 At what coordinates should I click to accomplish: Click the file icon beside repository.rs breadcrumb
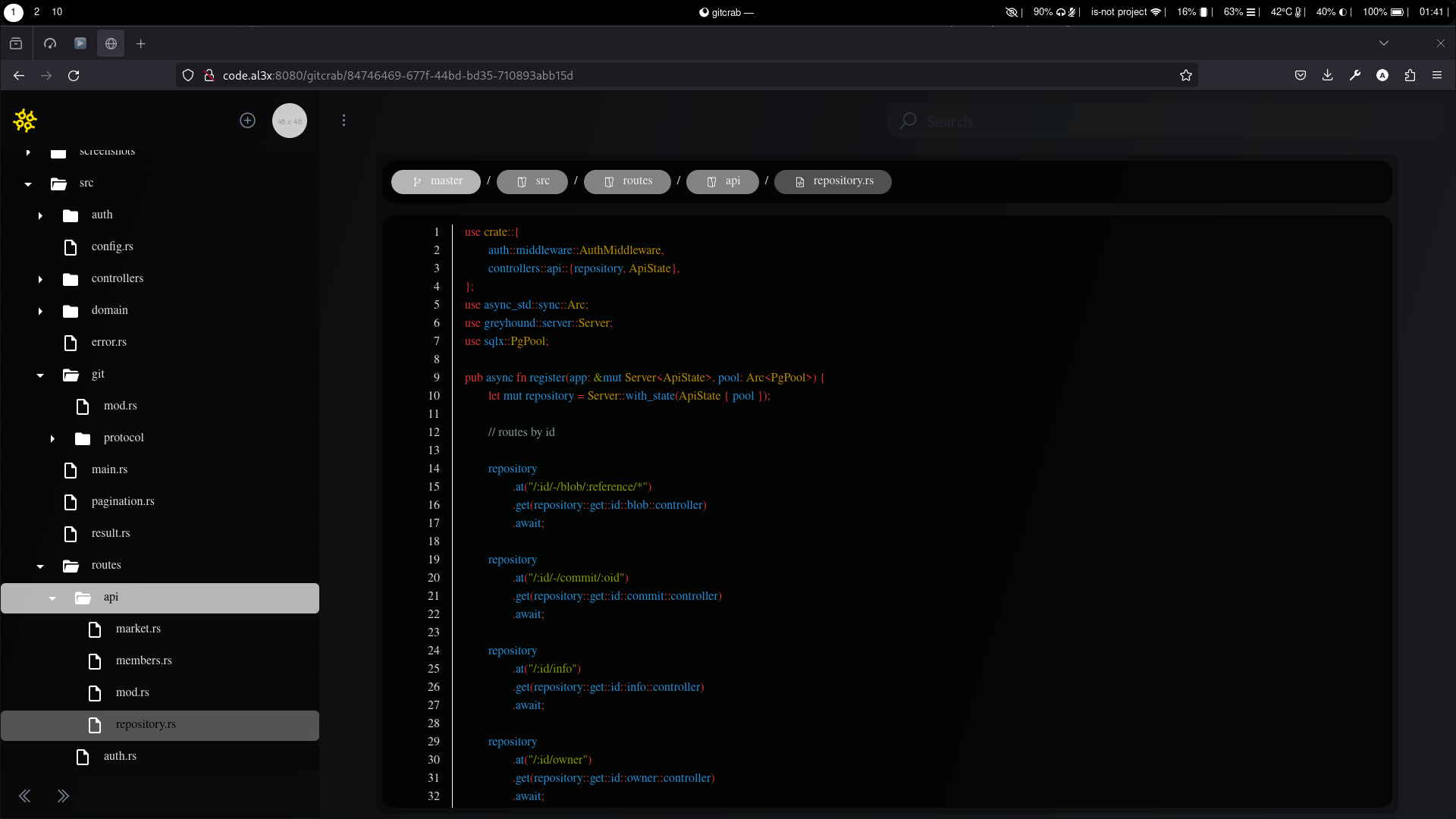click(800, 181)
